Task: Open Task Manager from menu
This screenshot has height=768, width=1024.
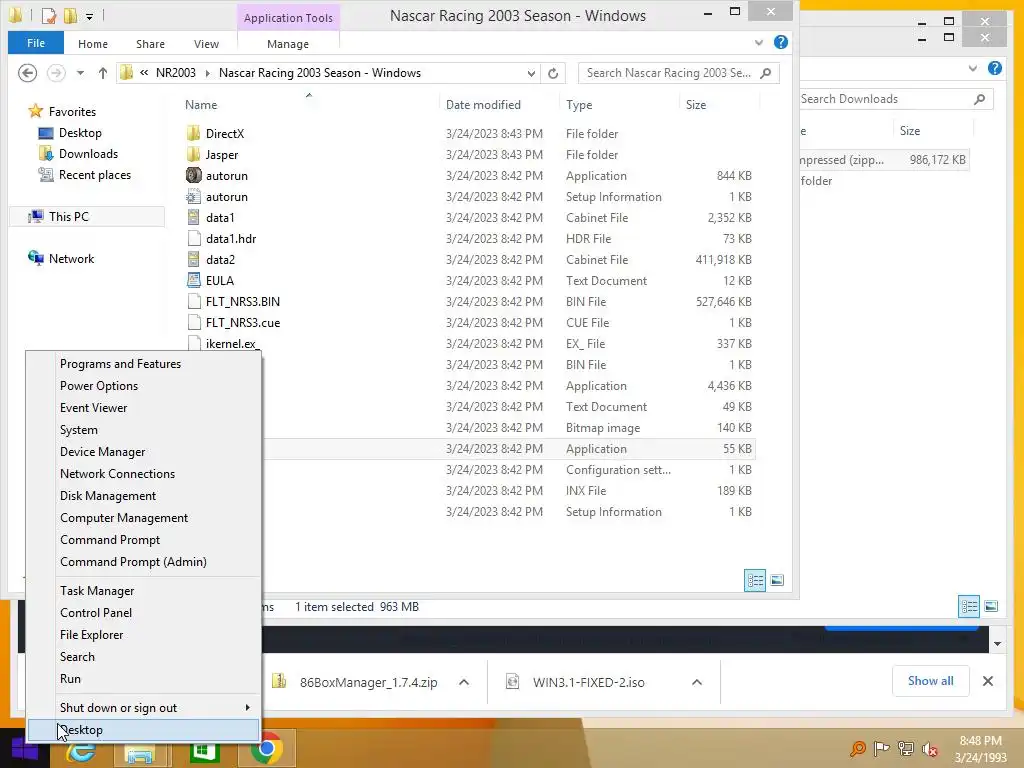Action: (143, 591)
